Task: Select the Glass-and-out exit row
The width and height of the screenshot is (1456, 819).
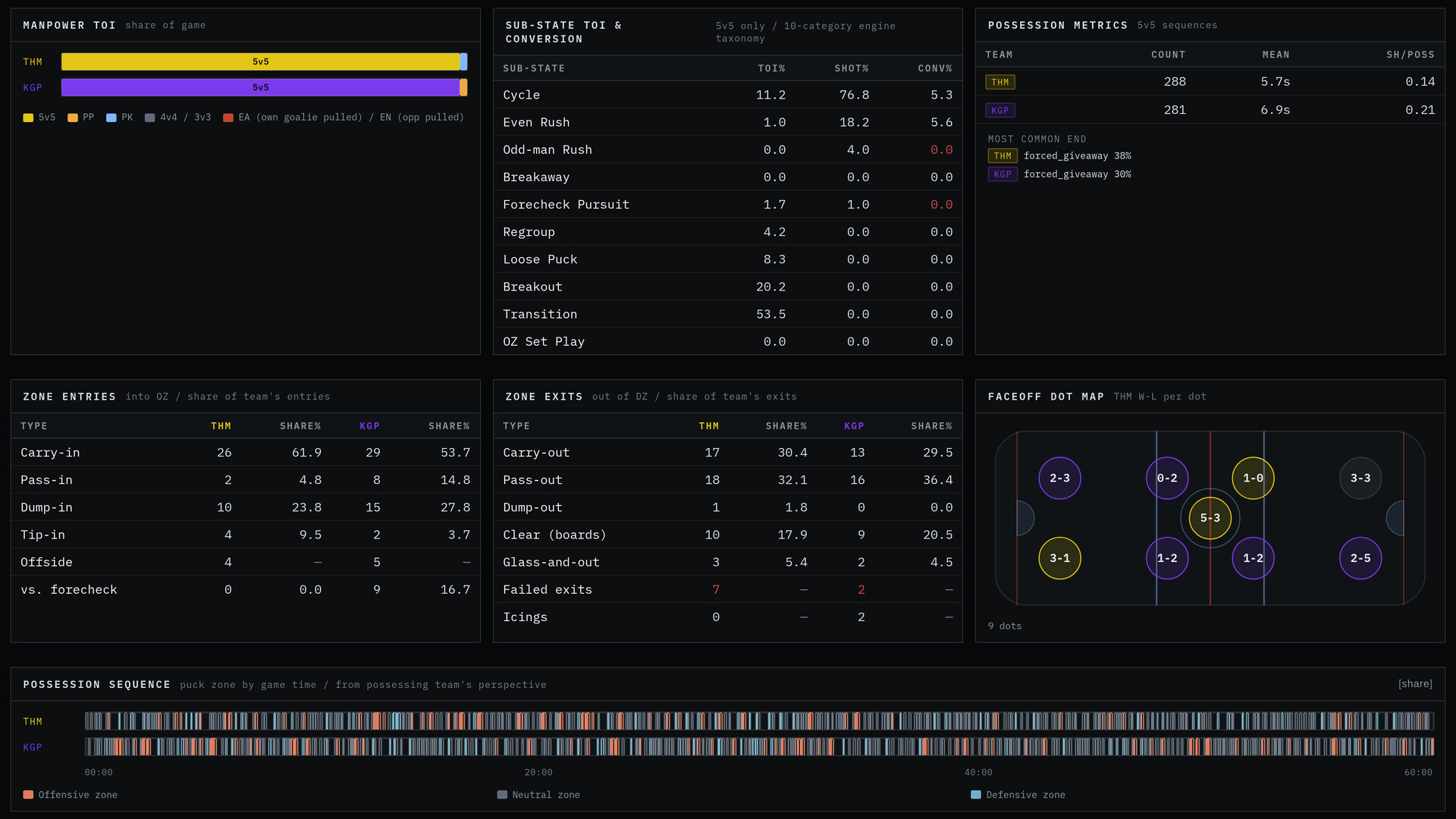Action: coord(728,562)
